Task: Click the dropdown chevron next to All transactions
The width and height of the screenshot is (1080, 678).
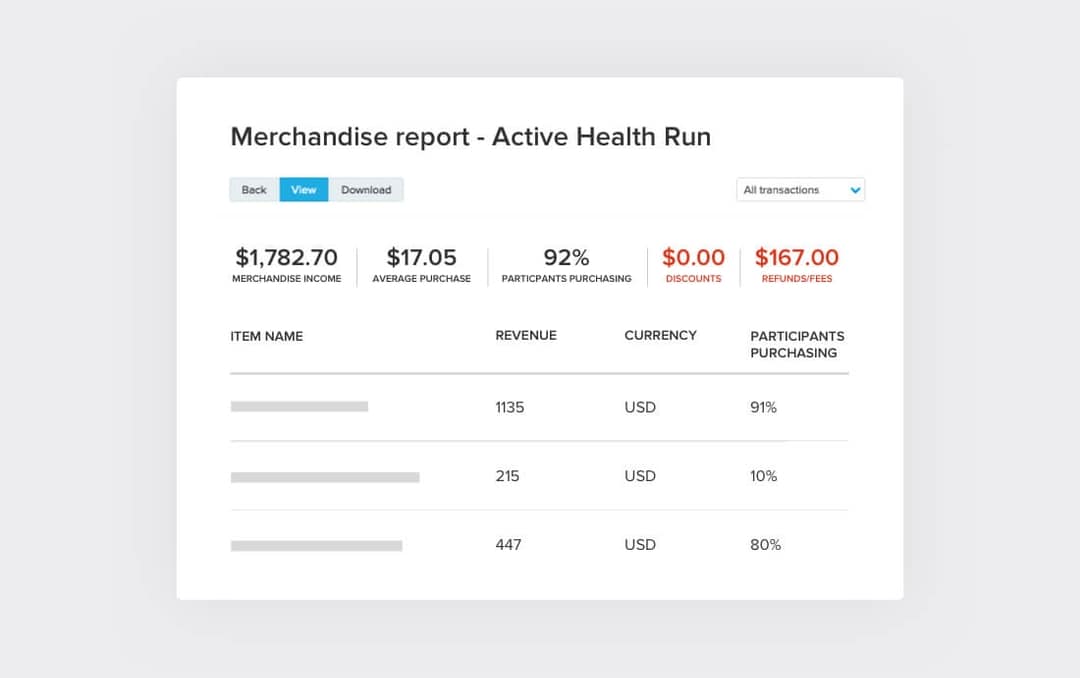Action: [x=855, y=189]
